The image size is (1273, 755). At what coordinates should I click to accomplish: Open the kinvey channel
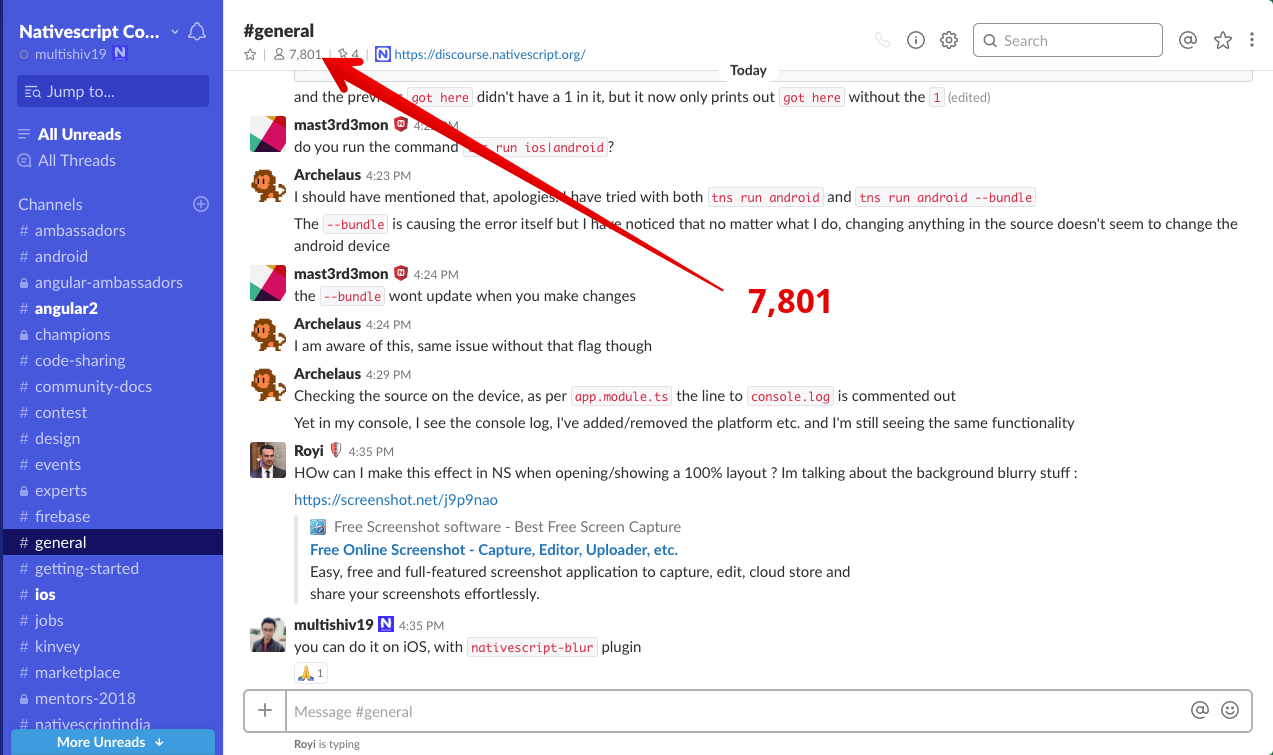pyautogui.click(x=57, y=646)
